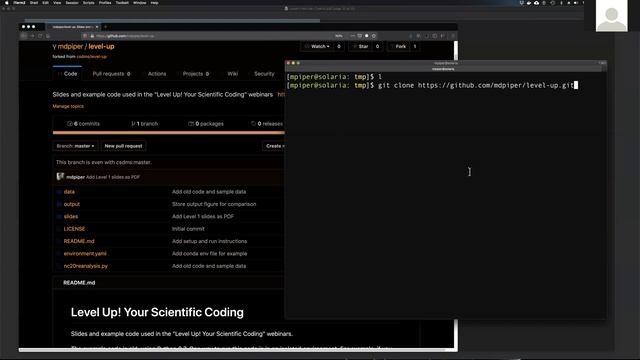Open the output folder
This screenshot has width=640, height=360.
72,204
